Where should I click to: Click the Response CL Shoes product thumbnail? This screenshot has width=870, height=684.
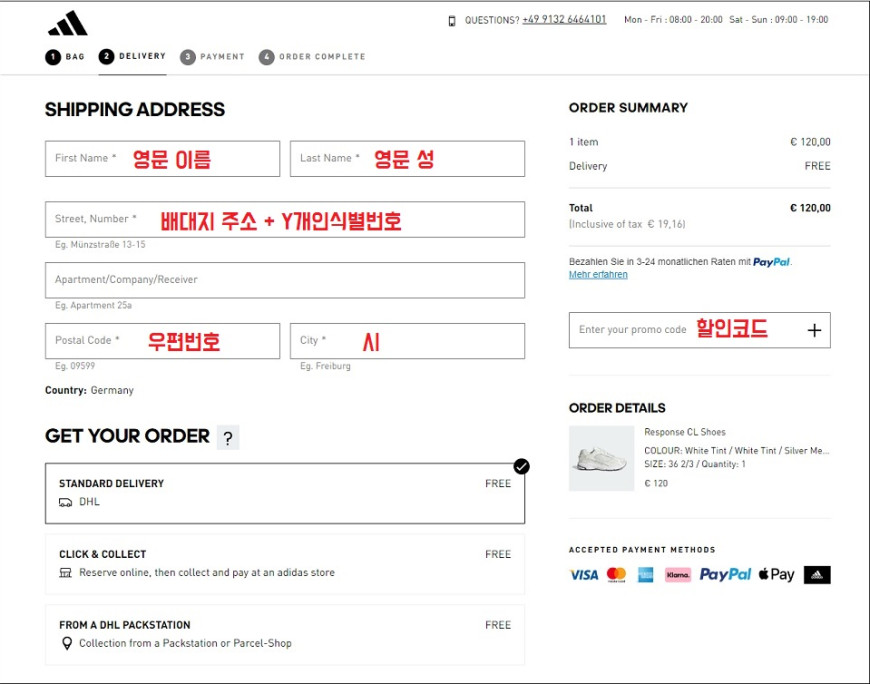[x=601, y=458]
